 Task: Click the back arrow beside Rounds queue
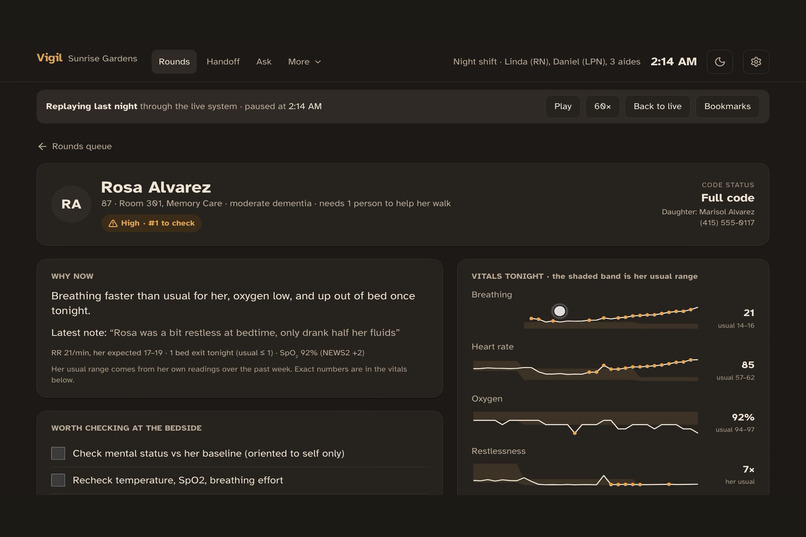[x=42, y=146]
